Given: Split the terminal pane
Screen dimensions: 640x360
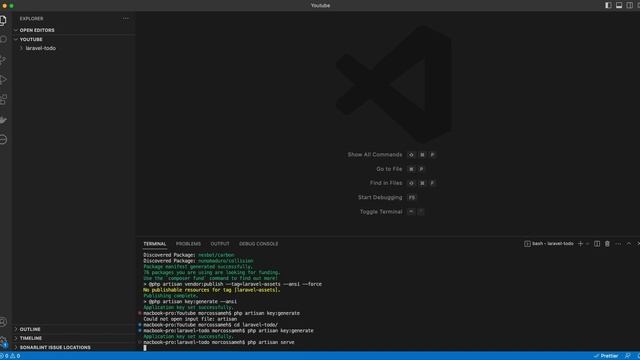Looking at the screenshot, I should click(597, 244).
